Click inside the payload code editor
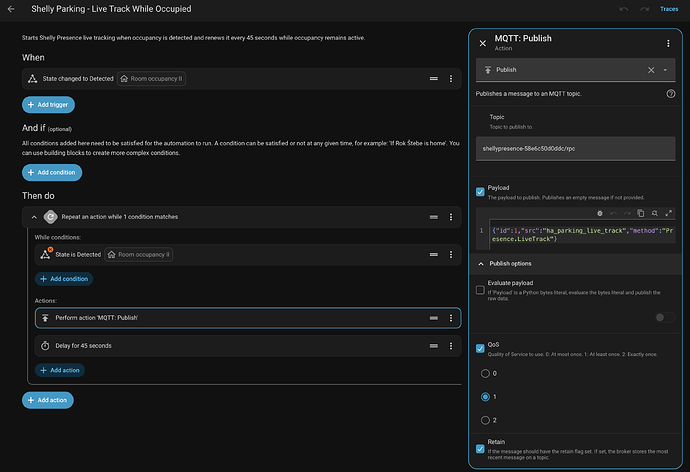 tap(582, 235)
